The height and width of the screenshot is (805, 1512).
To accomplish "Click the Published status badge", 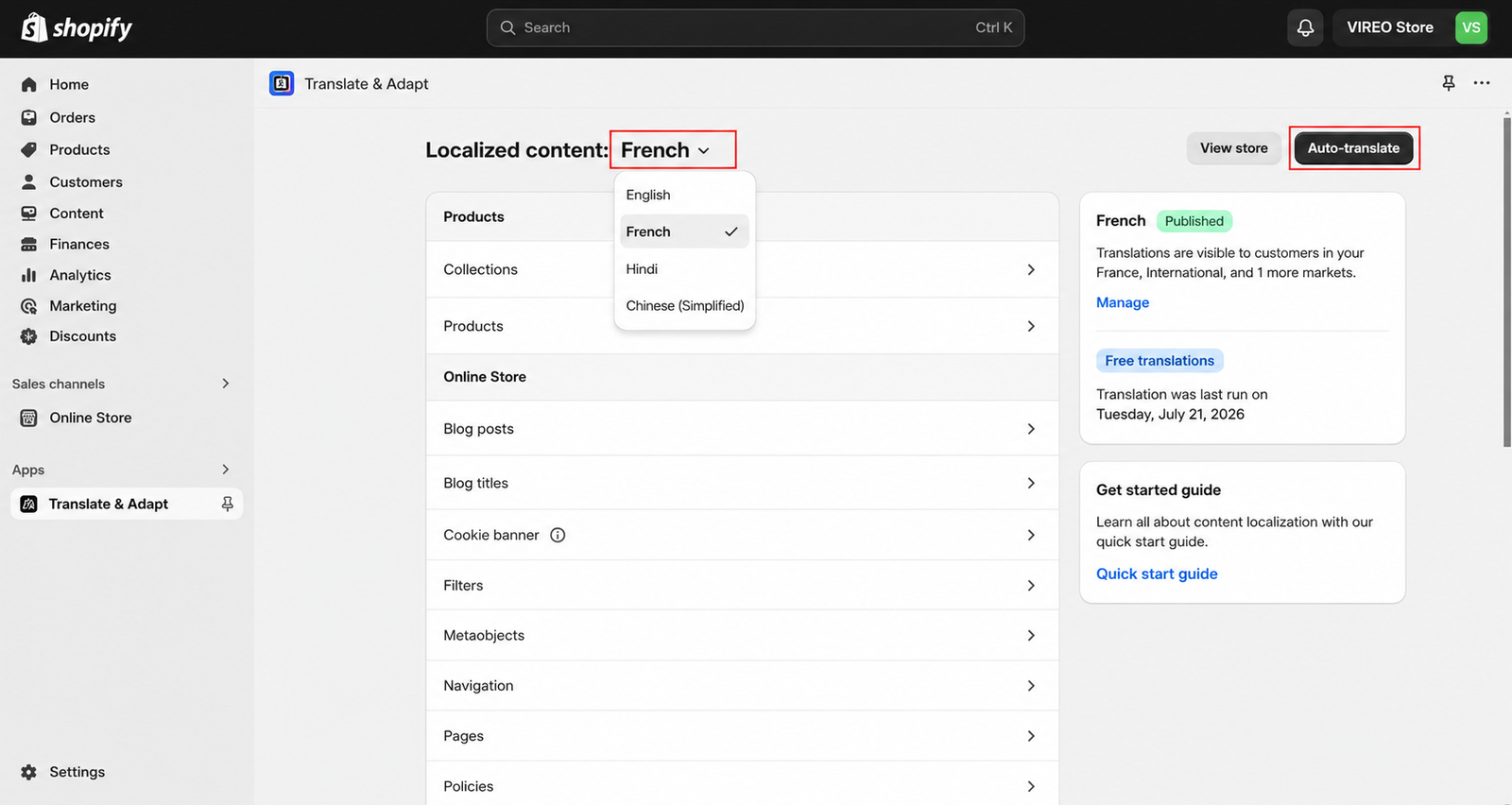I will [x=1194, y=221].
